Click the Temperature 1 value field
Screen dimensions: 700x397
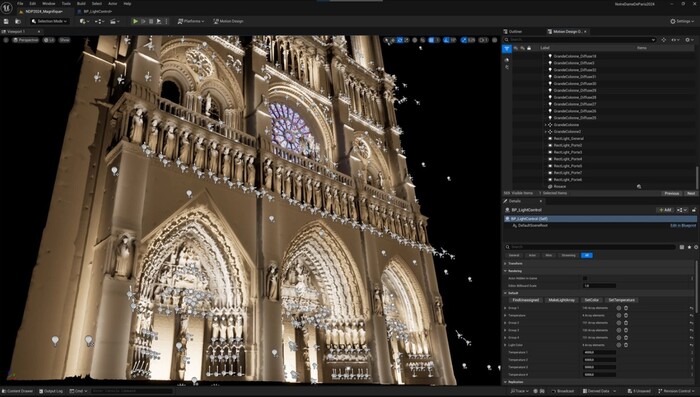click(600, 352)
